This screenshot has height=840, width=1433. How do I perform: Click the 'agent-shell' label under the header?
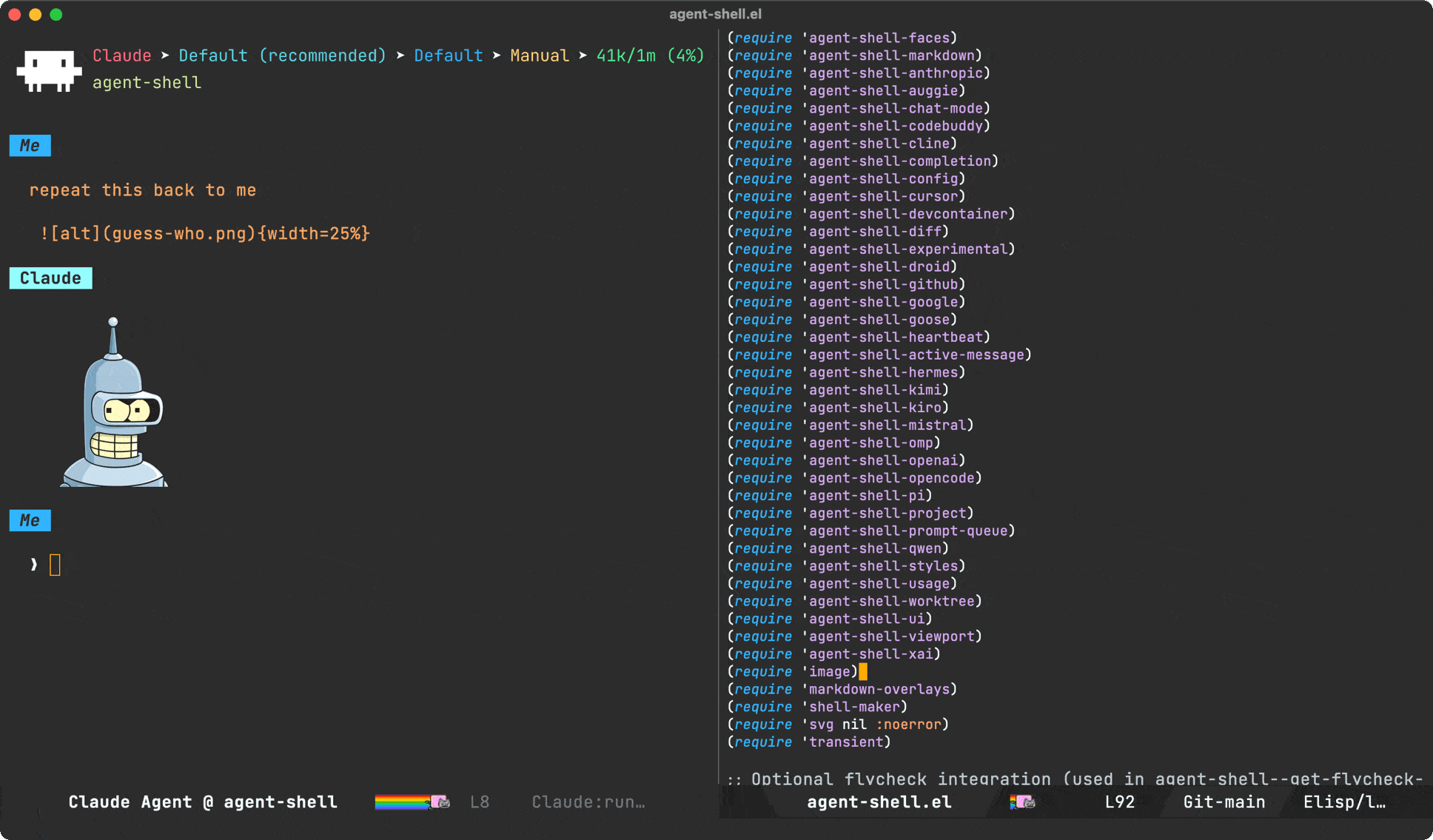147,83
